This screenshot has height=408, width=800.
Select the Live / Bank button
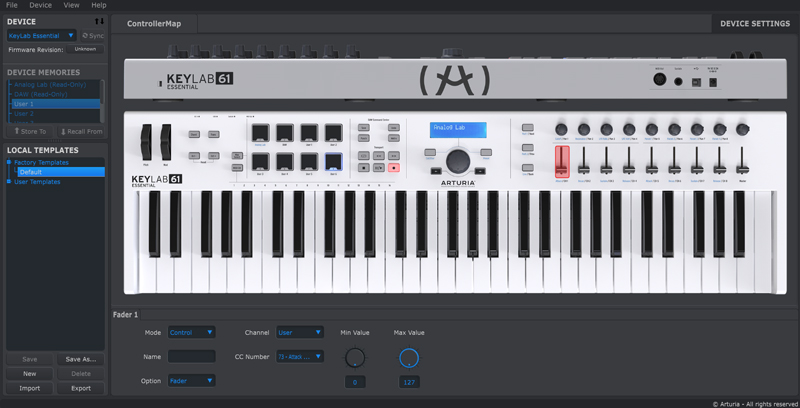click(528, 167)
